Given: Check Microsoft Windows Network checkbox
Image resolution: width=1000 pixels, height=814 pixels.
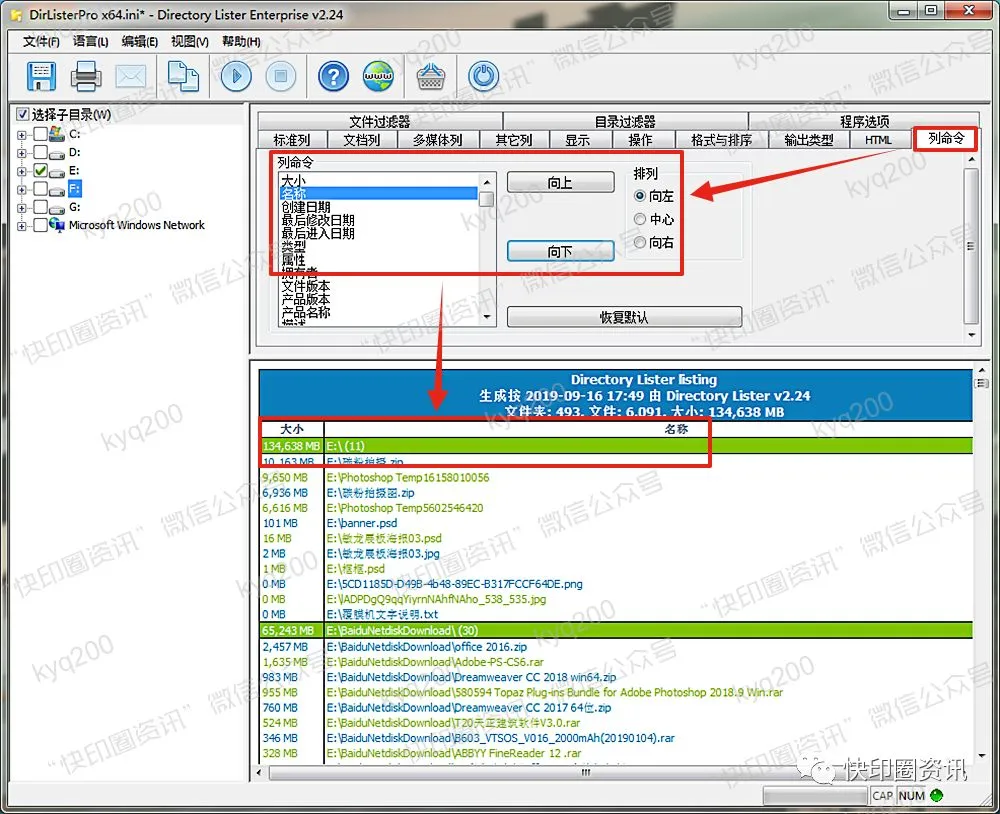Looking at the screenshot, I should [x=40, y=225].
